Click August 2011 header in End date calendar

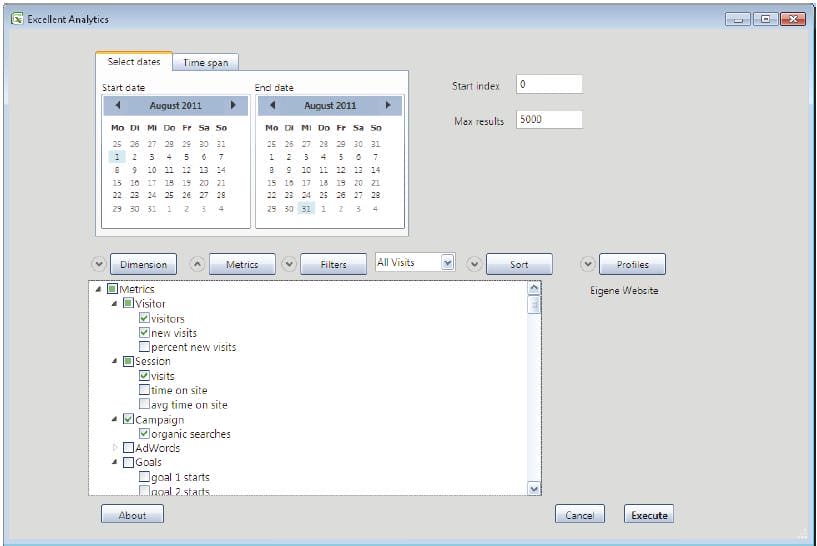pyautogui.click(x=330, y=105)
